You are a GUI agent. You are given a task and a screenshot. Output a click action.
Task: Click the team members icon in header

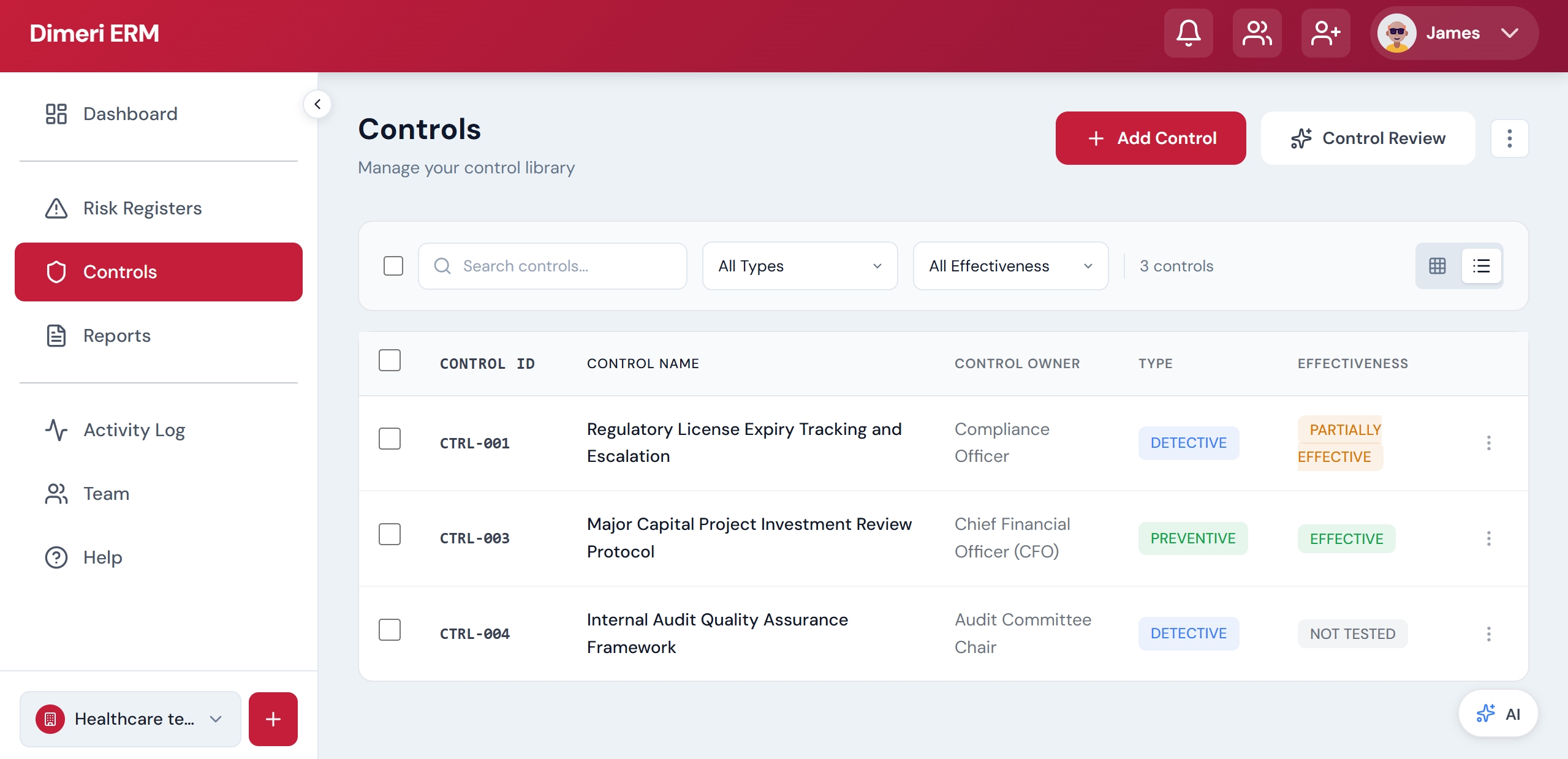[1257, 33]
